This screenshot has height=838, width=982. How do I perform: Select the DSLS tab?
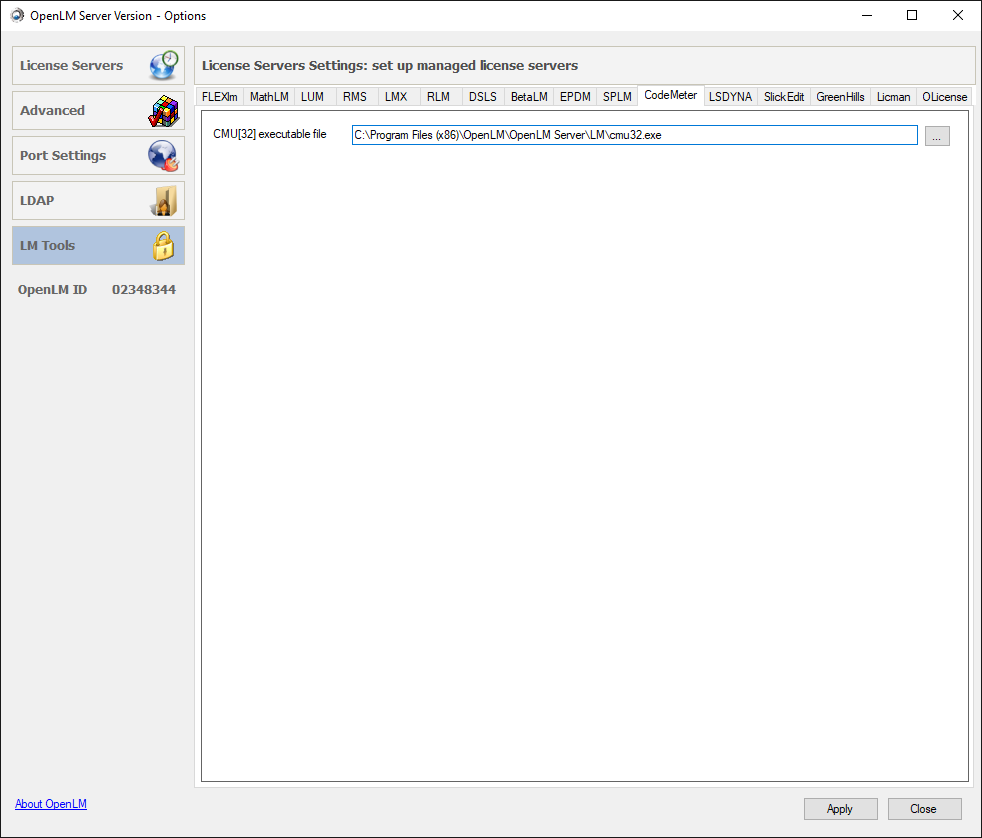482,97
